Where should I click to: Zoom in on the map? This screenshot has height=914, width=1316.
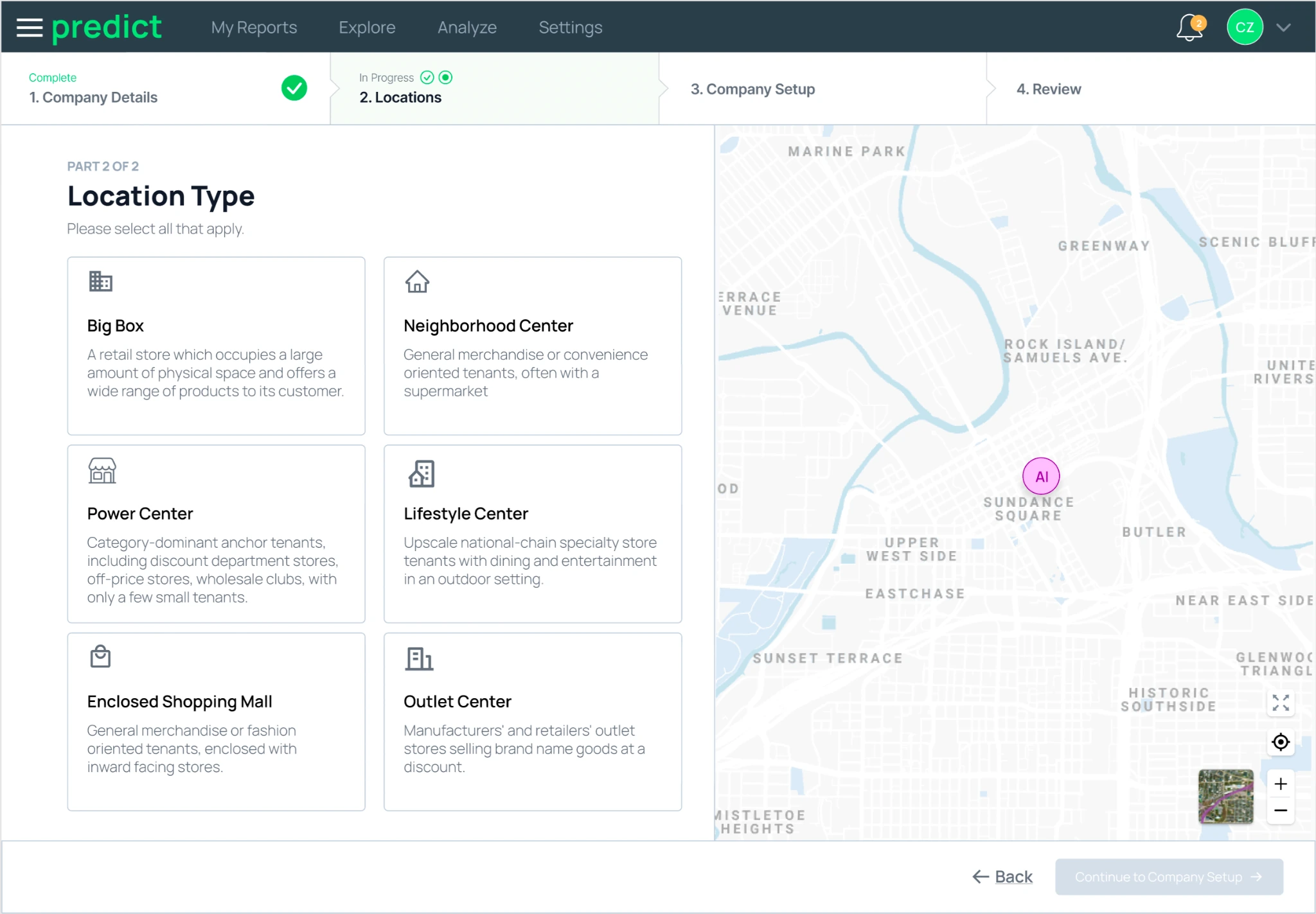[x=1281, y=784]
